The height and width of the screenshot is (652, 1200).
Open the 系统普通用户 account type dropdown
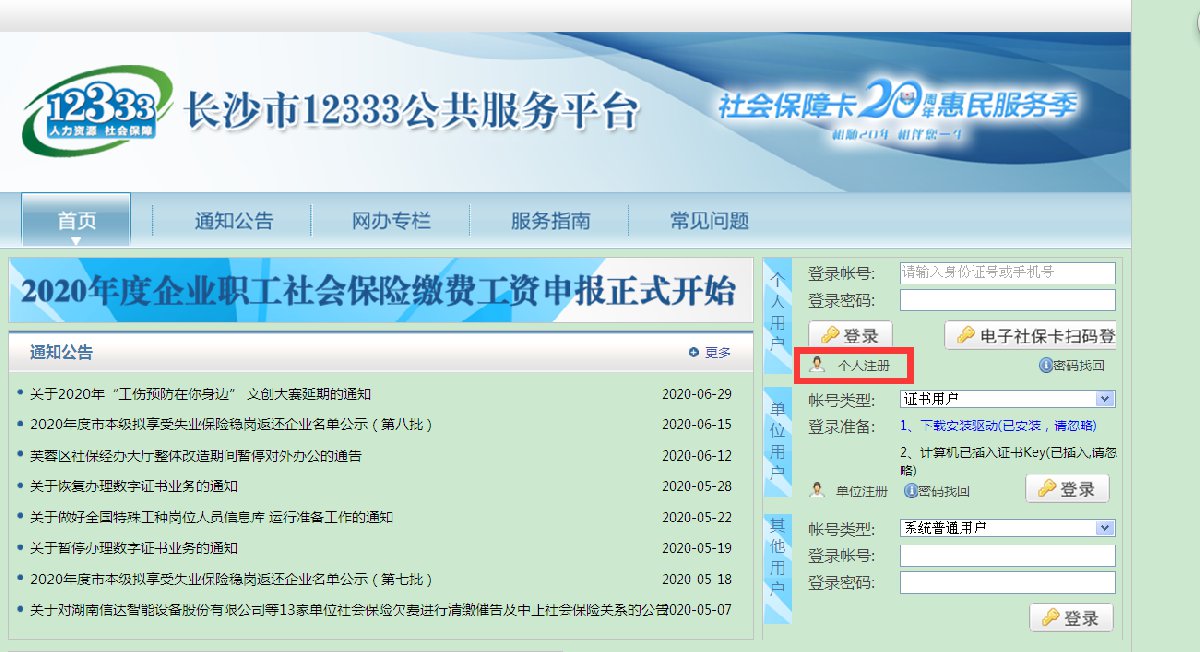coord(1105,527)
